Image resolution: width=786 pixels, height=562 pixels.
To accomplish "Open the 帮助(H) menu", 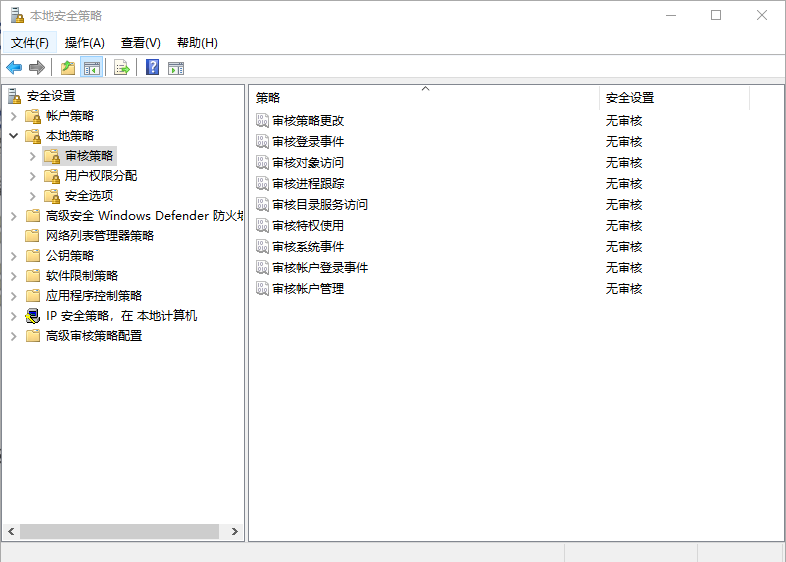I will [198, 43].
